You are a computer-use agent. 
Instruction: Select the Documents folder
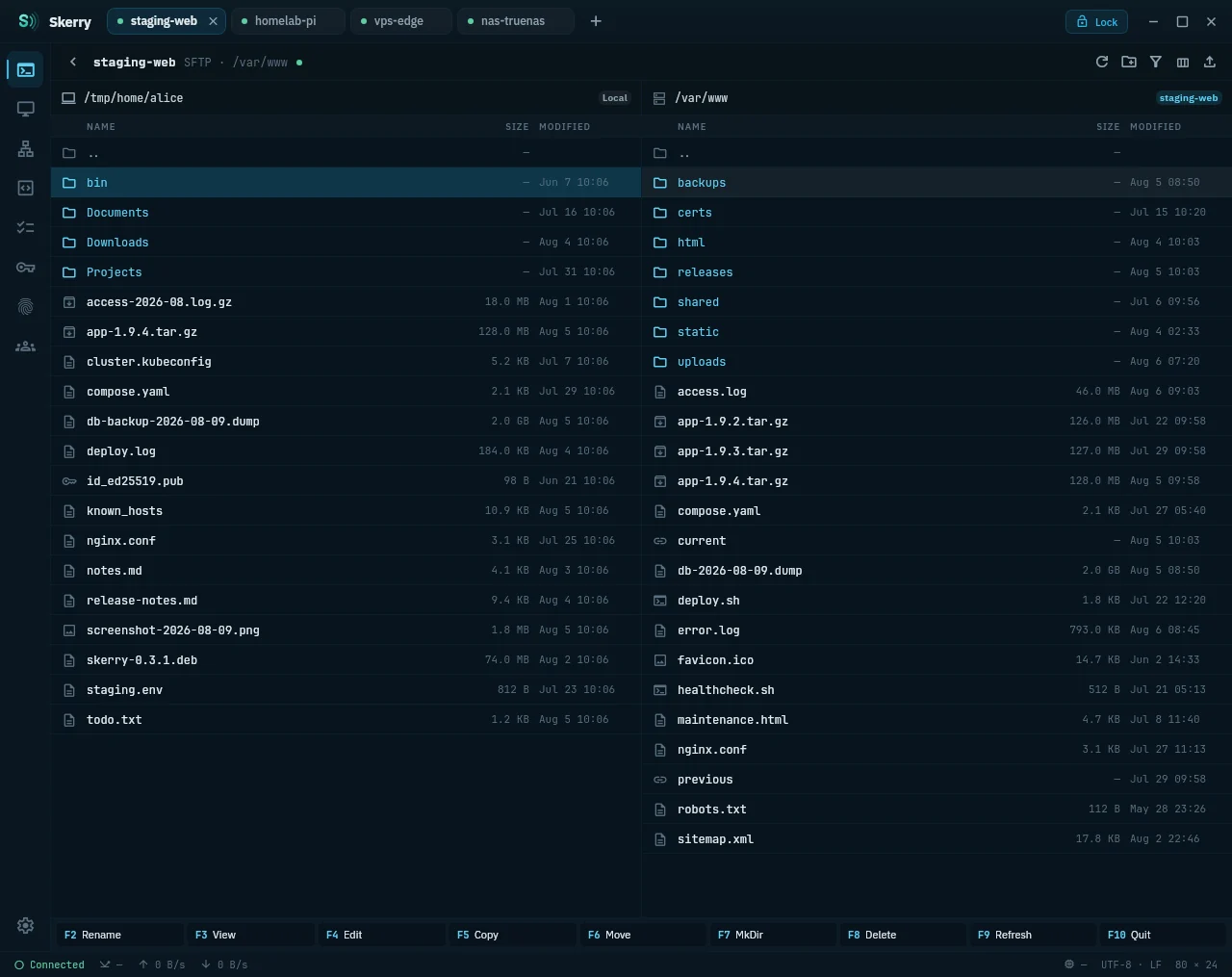[346, 213]
